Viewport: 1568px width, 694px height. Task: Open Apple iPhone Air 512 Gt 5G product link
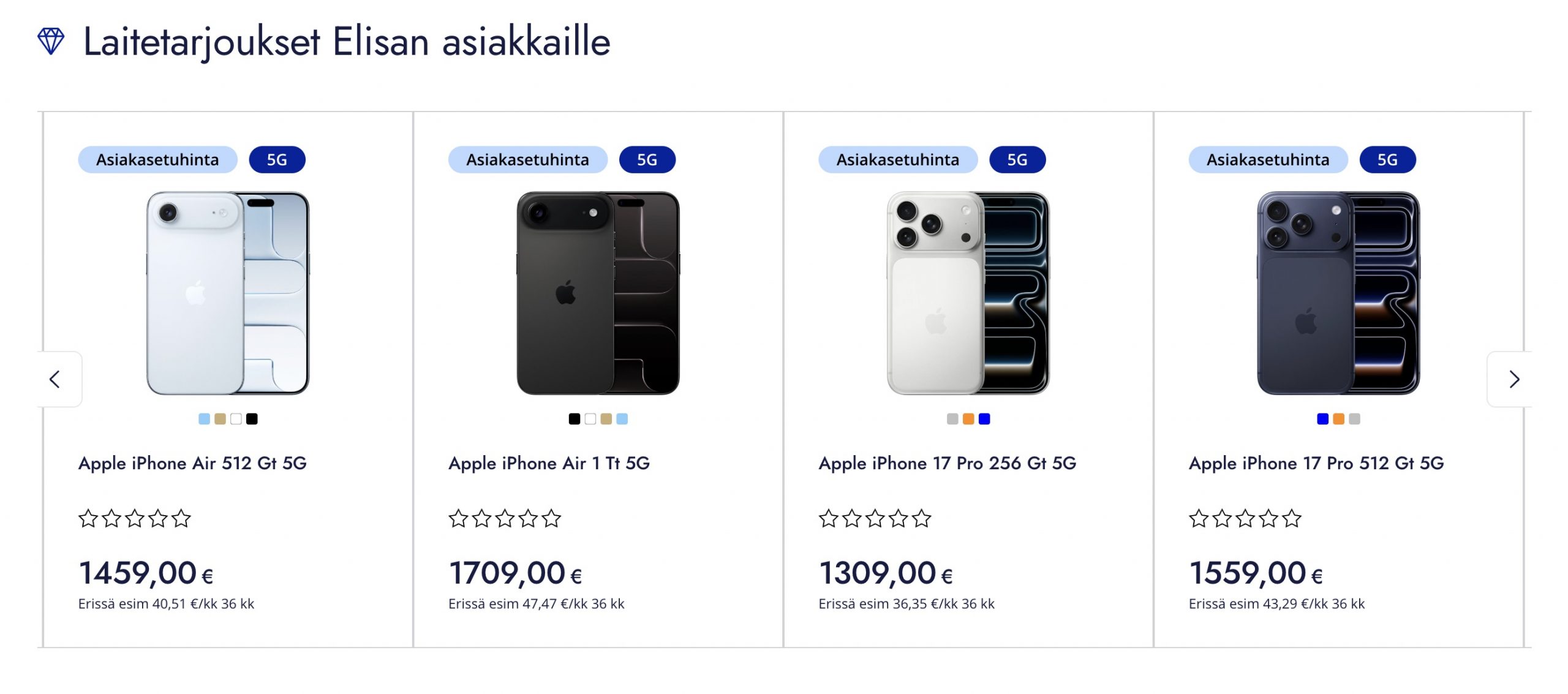(192, 463)
